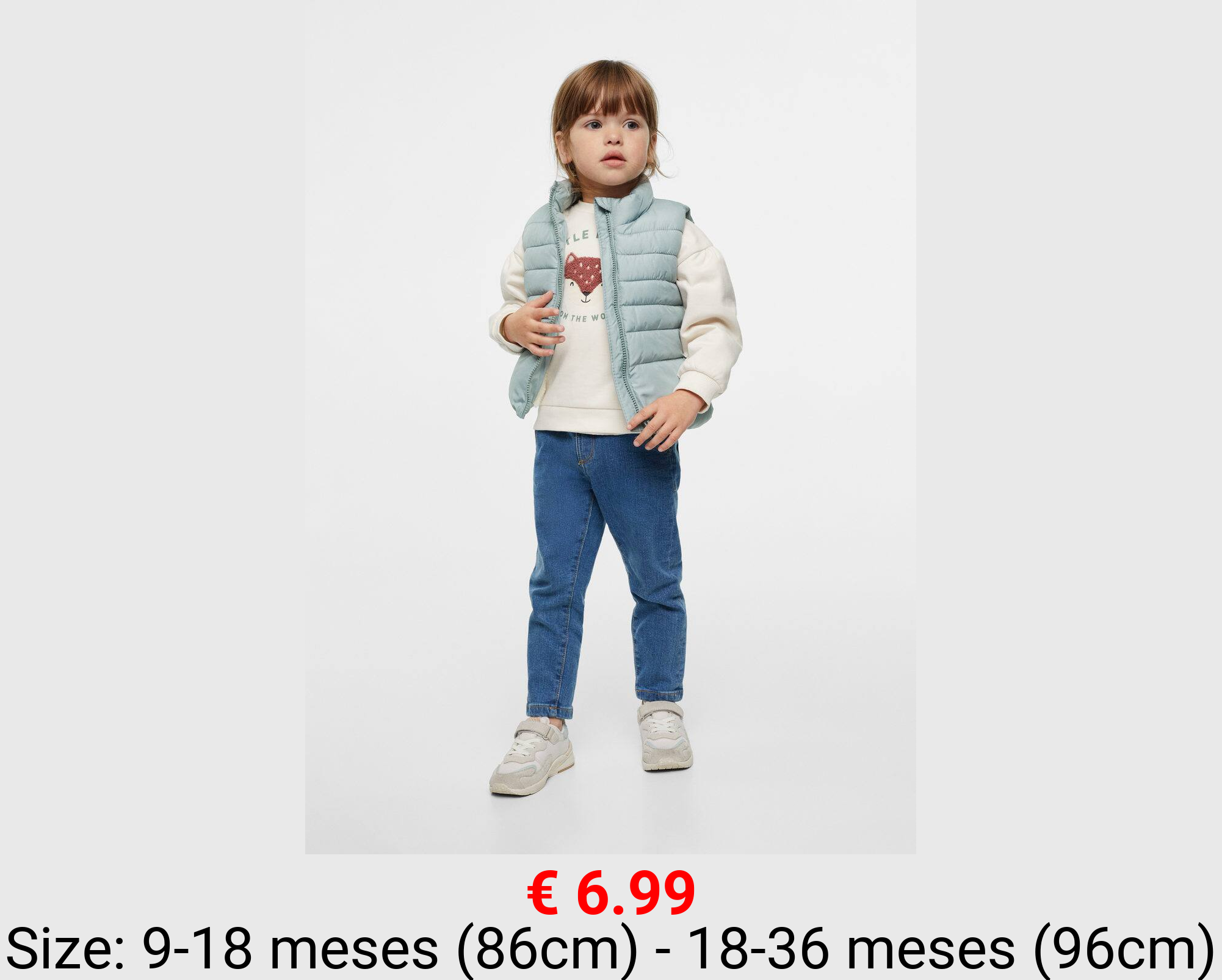Click the euro symbol in the price
Image resolution: width=1222 pixels, height=980 pixels.
(543, 894)
